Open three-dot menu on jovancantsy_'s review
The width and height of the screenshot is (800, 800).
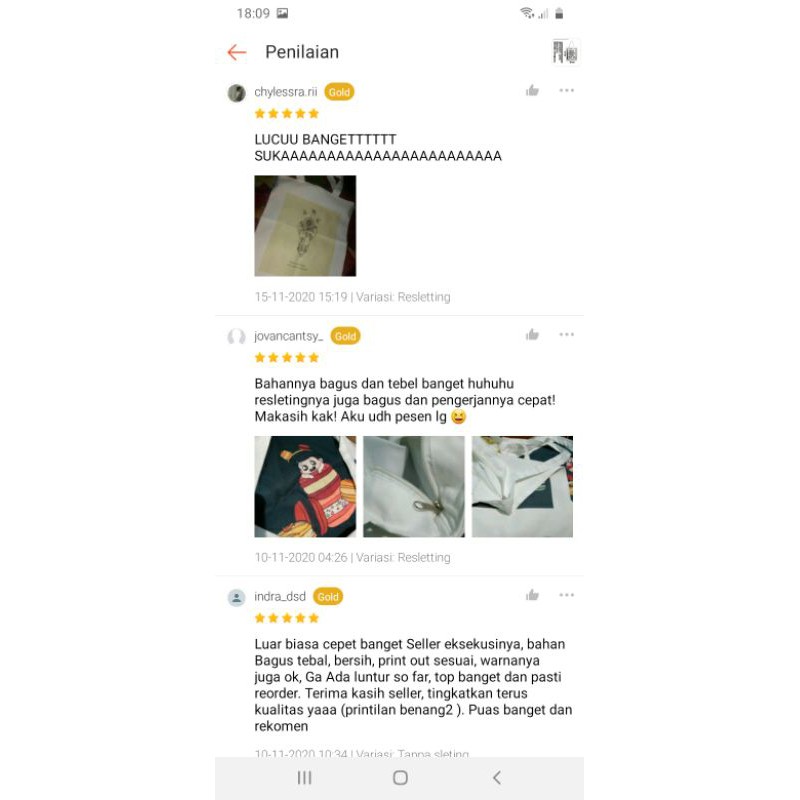click(x=566, y=334)
